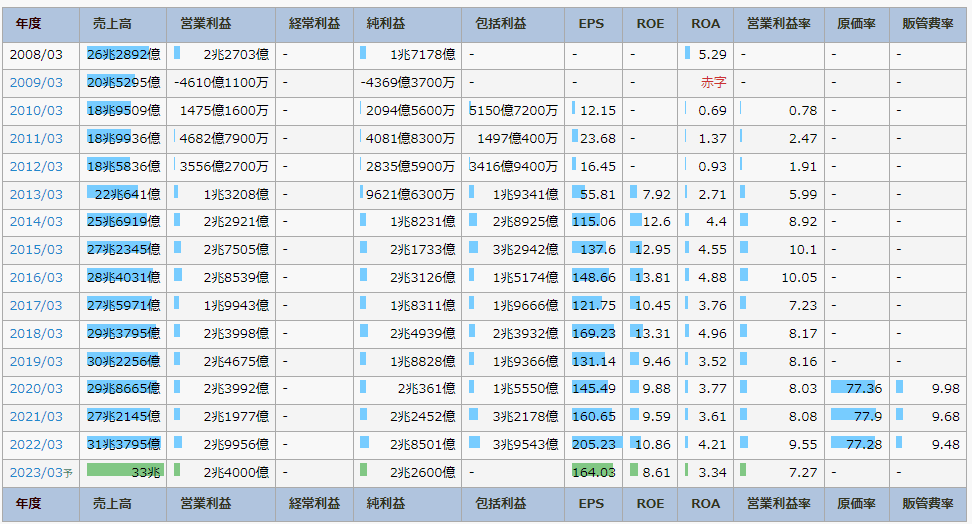
Task: Select forecast EPS value 164.03
Action: (594, 473)
